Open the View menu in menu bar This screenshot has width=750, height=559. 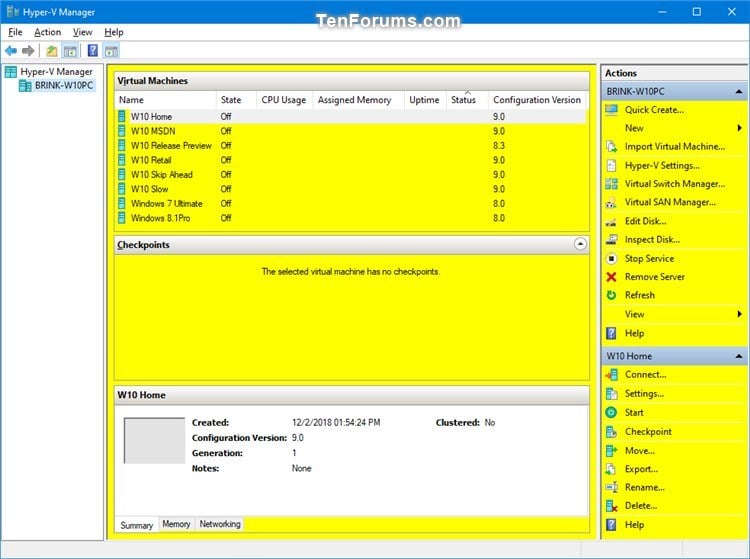tap(82, 32)
